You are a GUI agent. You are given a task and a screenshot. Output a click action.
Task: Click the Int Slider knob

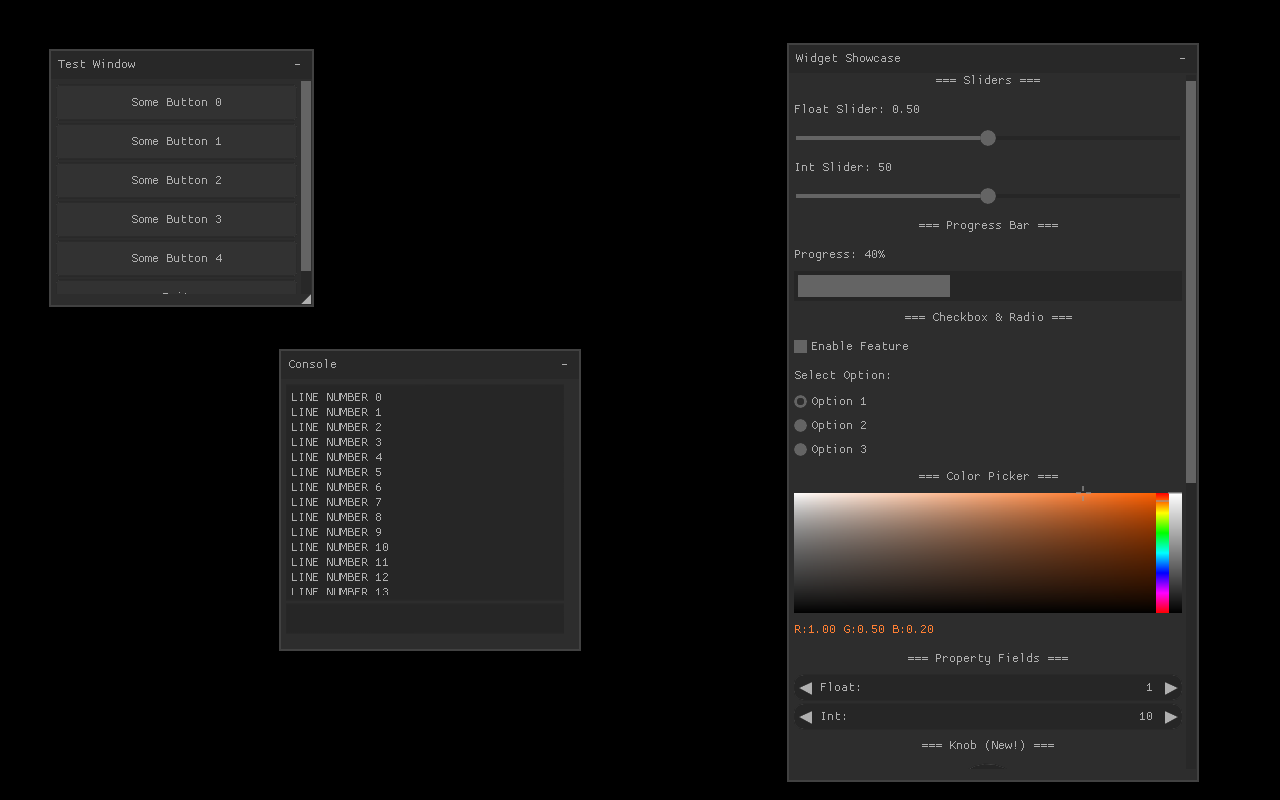point(988,196)
